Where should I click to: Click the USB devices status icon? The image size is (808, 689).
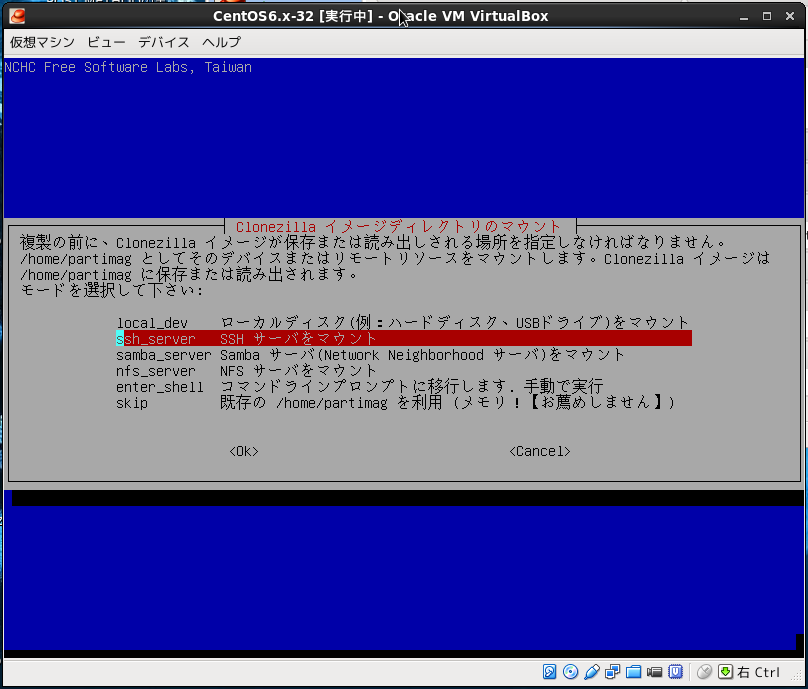click(x=592, y=672)
